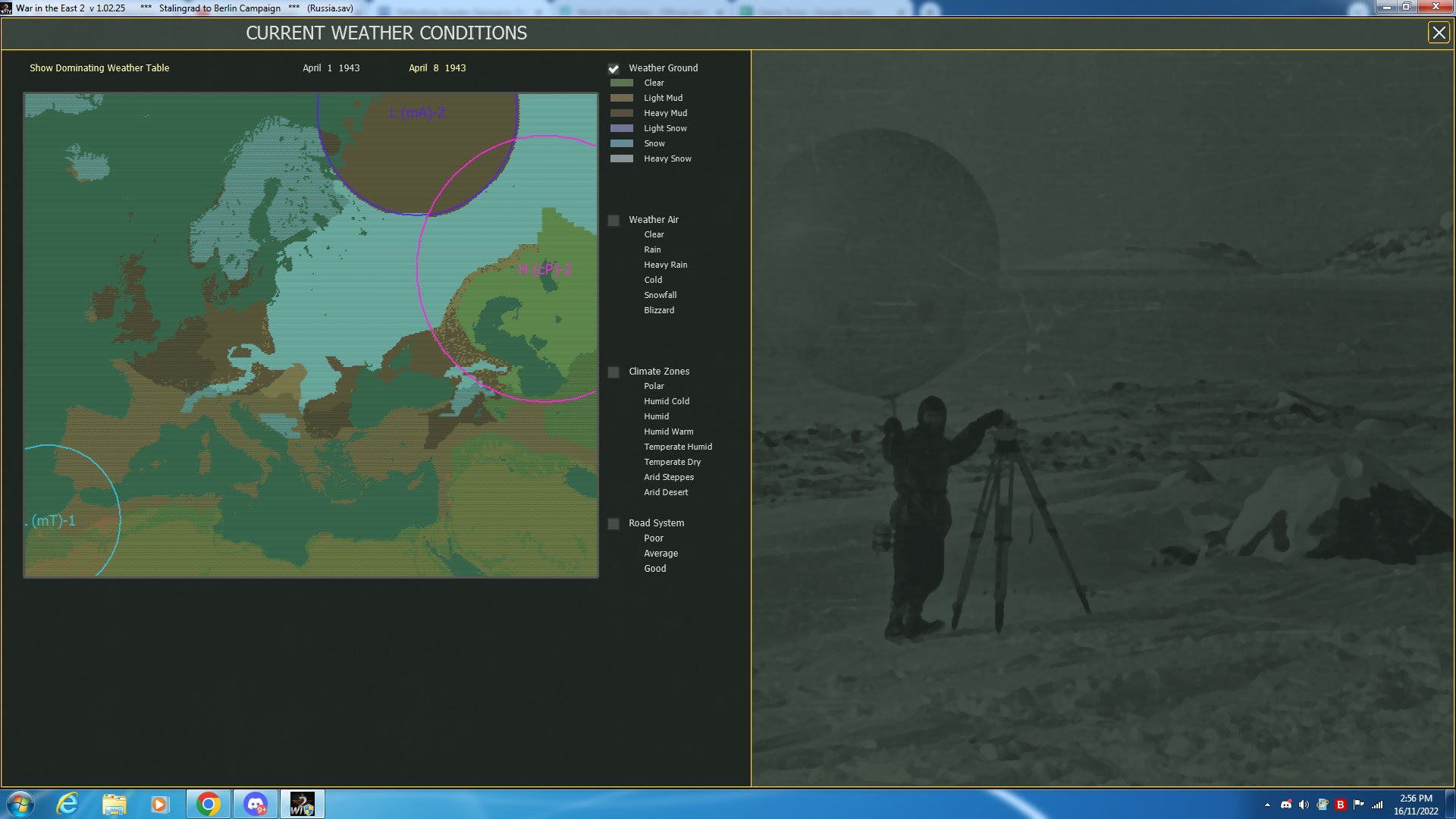Toggle the Road System checkbox
Screen dimensions: 1456x819
point(613,524)
